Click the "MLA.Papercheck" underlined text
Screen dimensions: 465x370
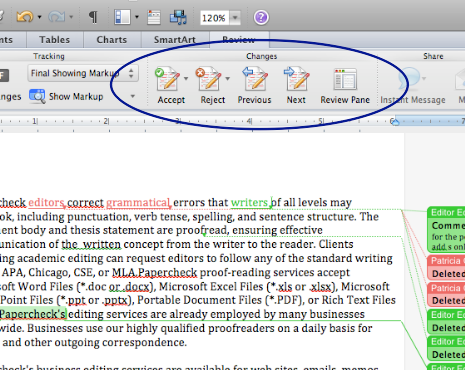coord(154,273)
